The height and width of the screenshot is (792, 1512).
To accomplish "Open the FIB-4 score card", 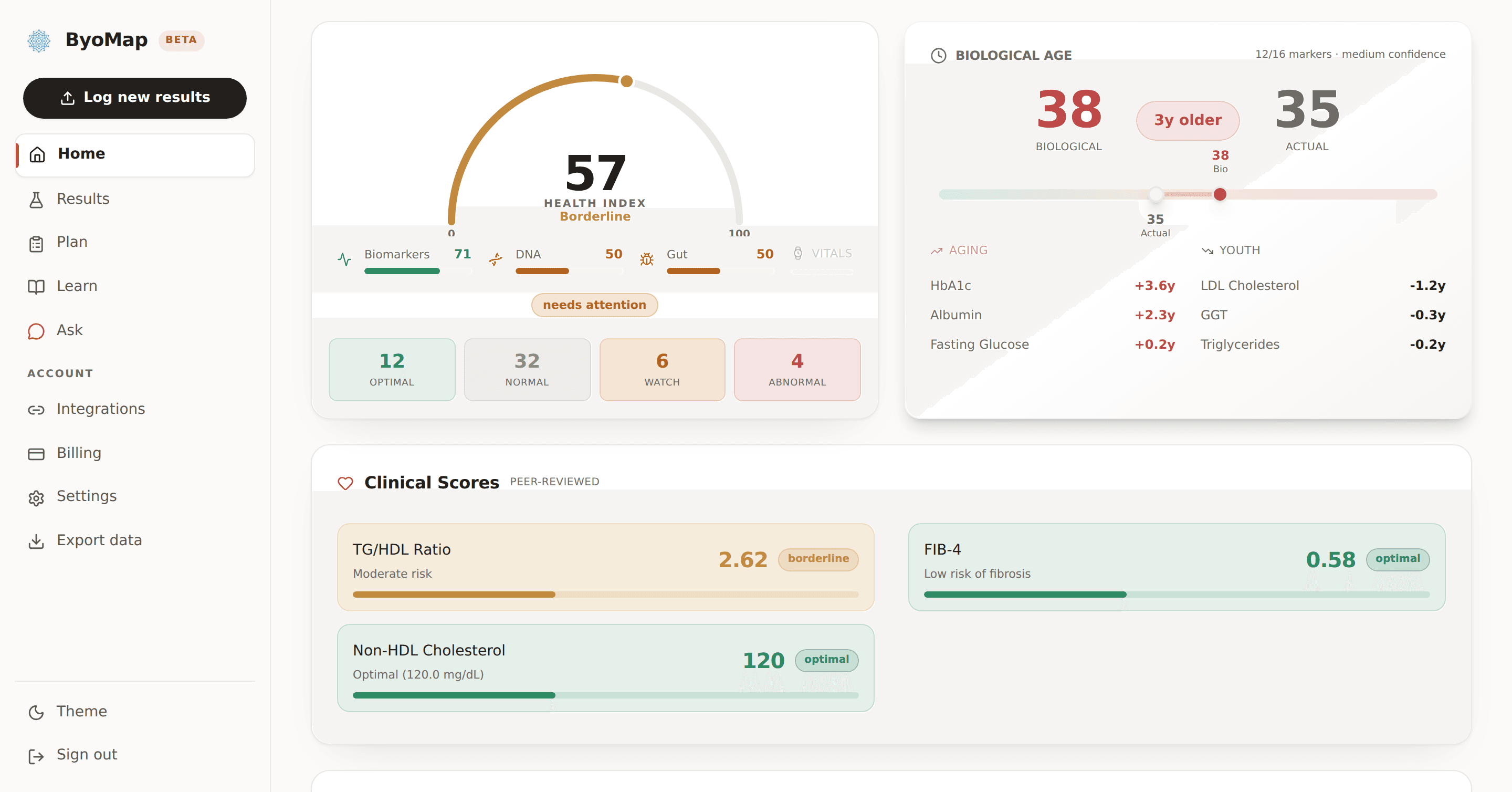I will tap(1177, 567).
